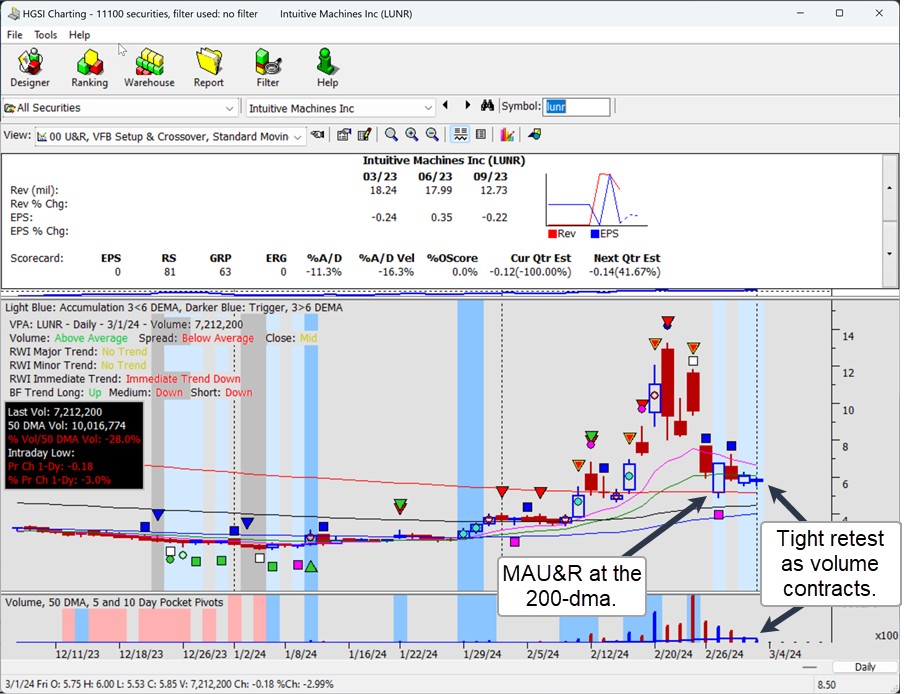The image size is (904, 694).
Task: Click the Help toolbar button with green figure
Action: pos(327,68)
